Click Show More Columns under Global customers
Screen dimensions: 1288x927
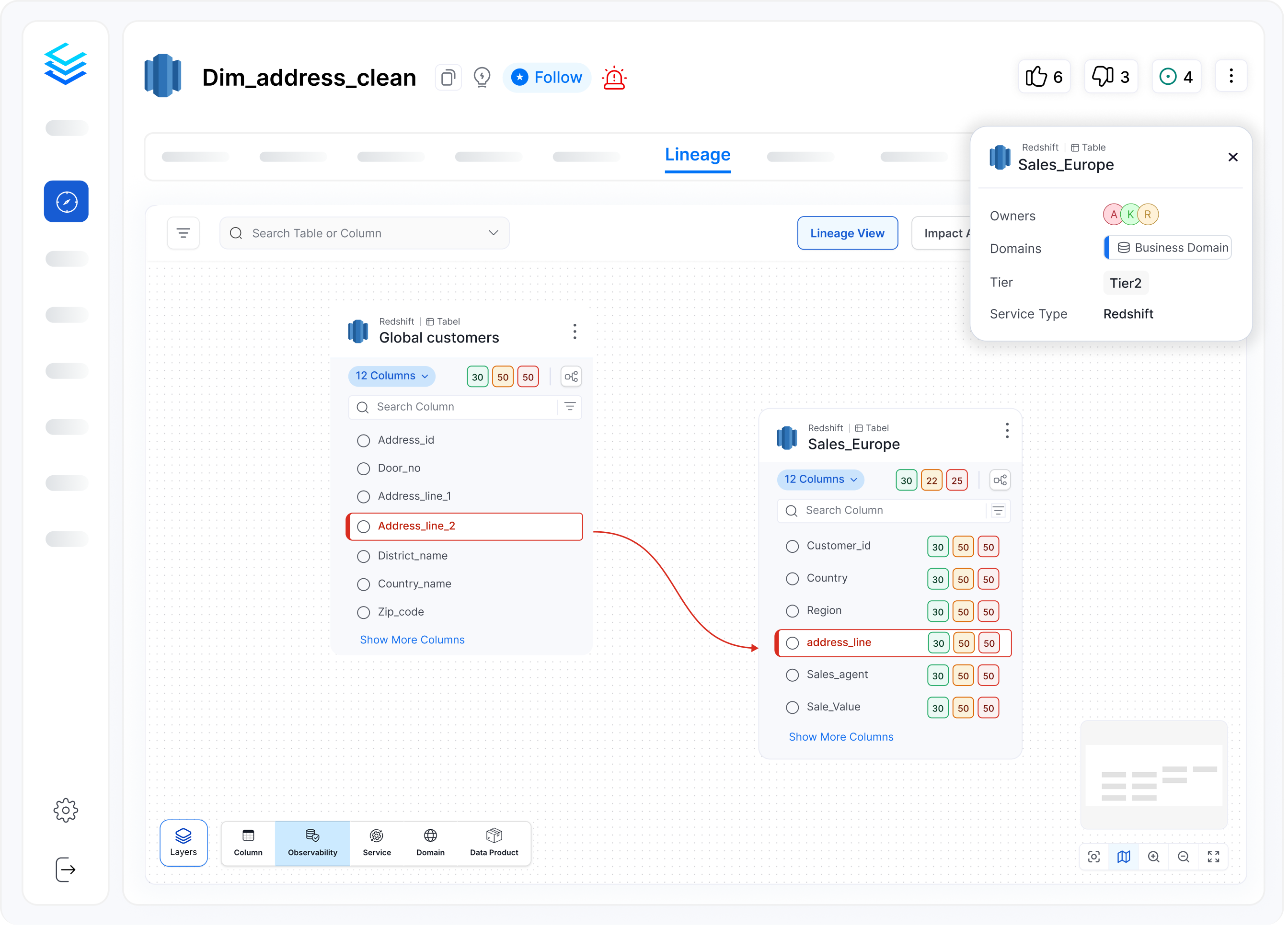[x=412, y=640]
